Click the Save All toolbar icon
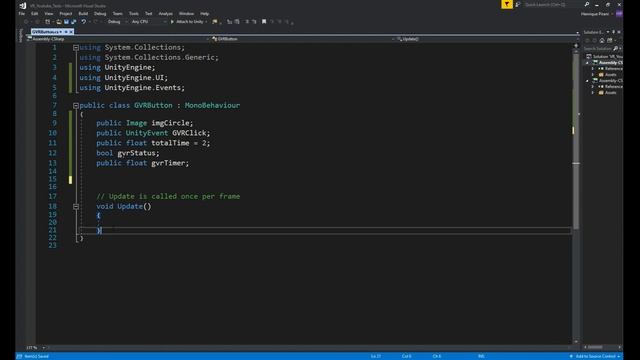 (74, 22)
